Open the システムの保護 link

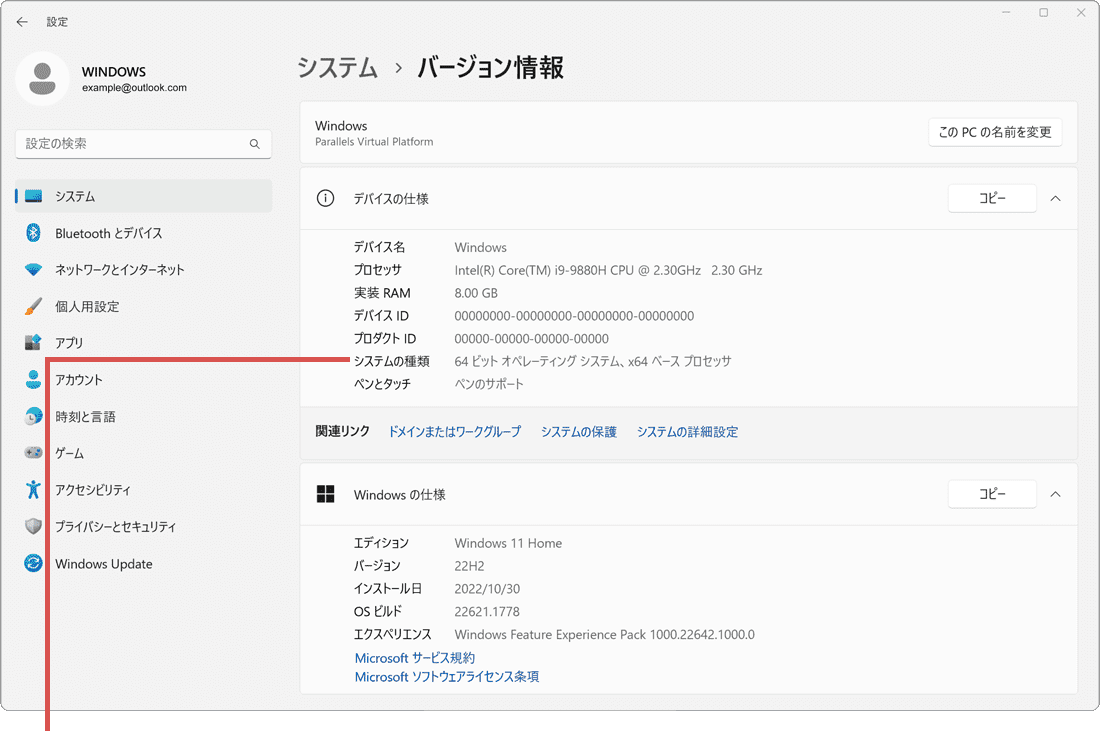(578, 431)
